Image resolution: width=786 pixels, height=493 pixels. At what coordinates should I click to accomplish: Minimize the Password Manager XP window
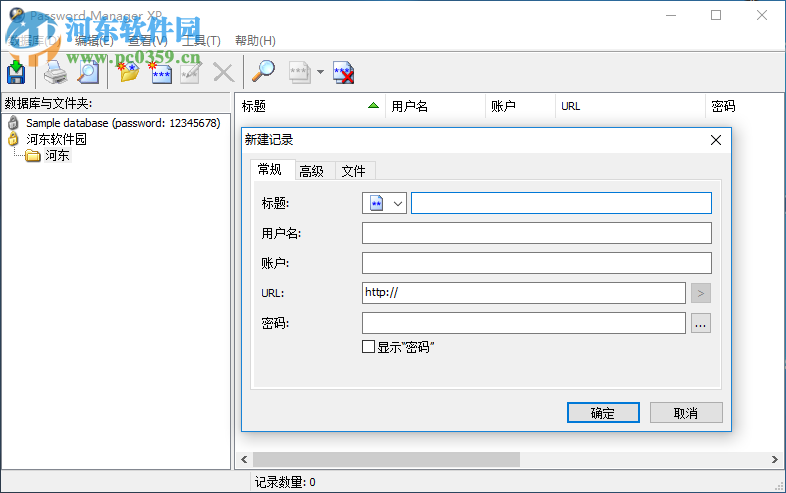tap(671, 16)
